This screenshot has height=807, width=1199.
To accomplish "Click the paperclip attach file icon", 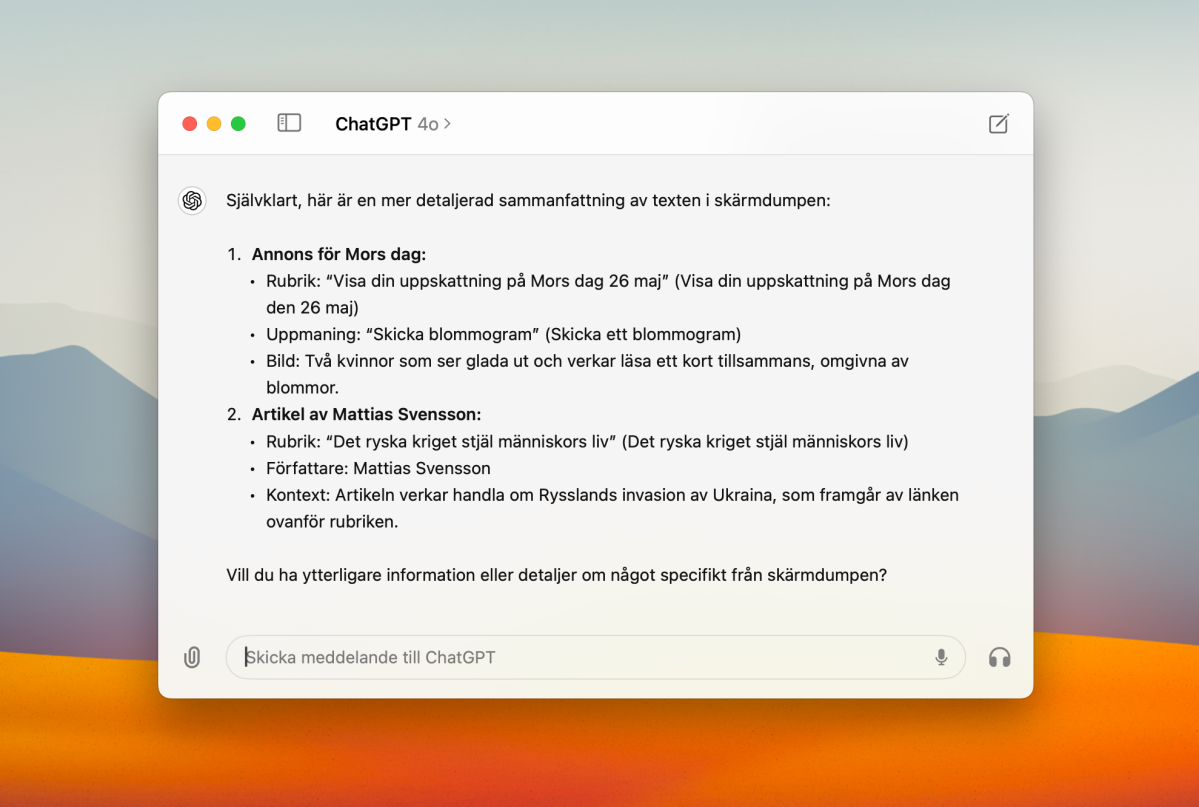I will tap(192, 657).
